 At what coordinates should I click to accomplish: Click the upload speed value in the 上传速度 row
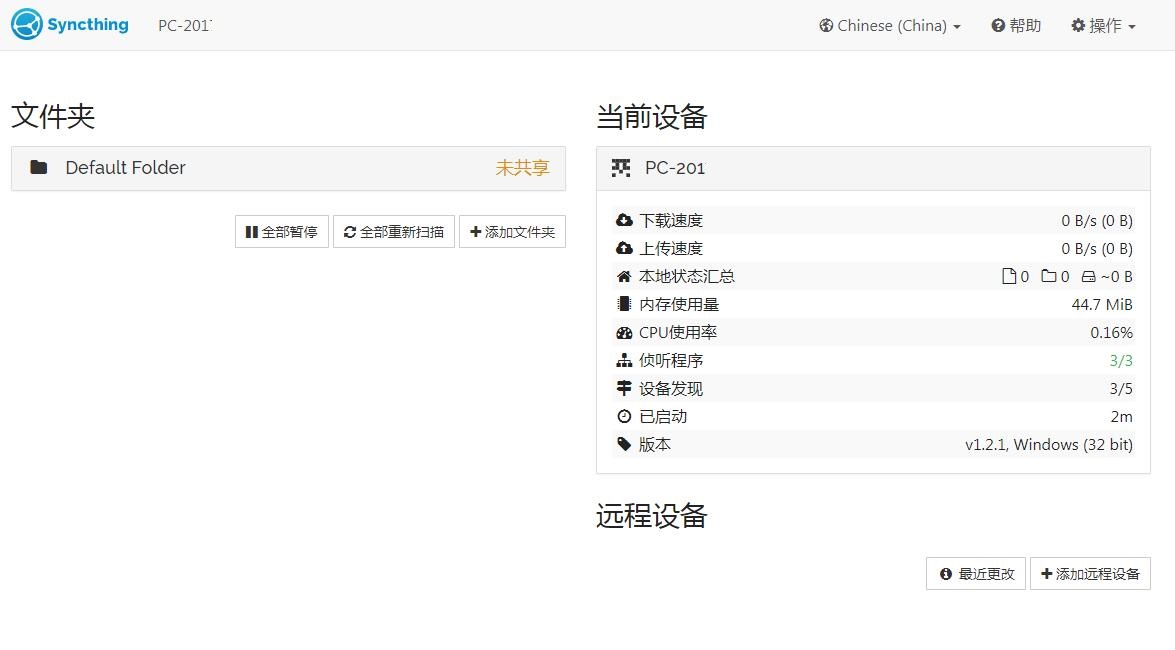pos(1097,248)
